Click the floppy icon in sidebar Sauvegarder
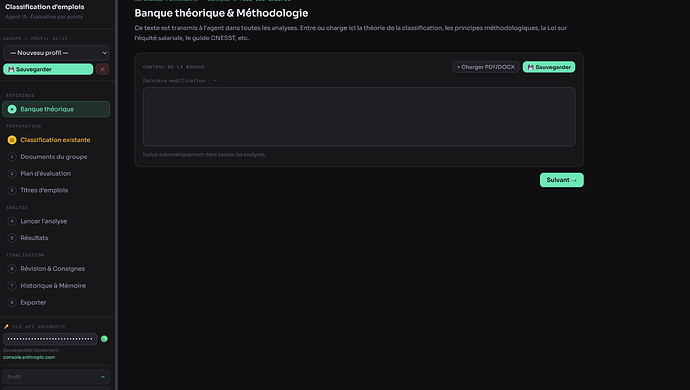This screenshot has height=390, width=690. 11,70
